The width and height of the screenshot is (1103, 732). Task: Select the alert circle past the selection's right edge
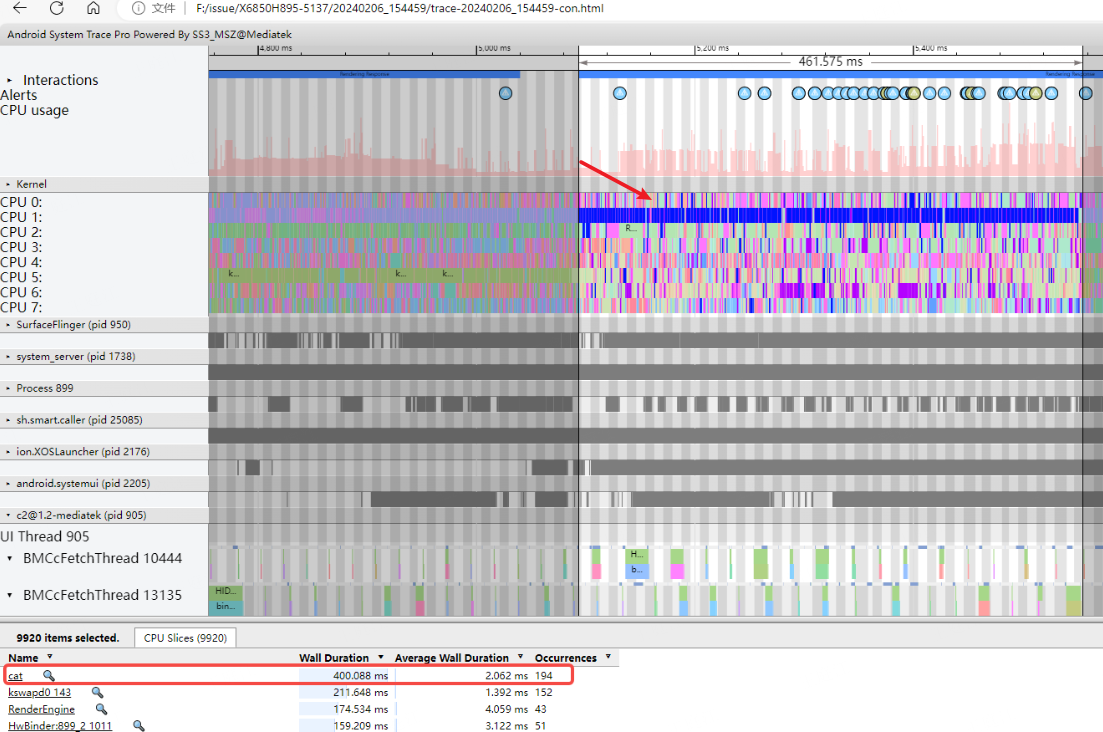(1086, 93)
